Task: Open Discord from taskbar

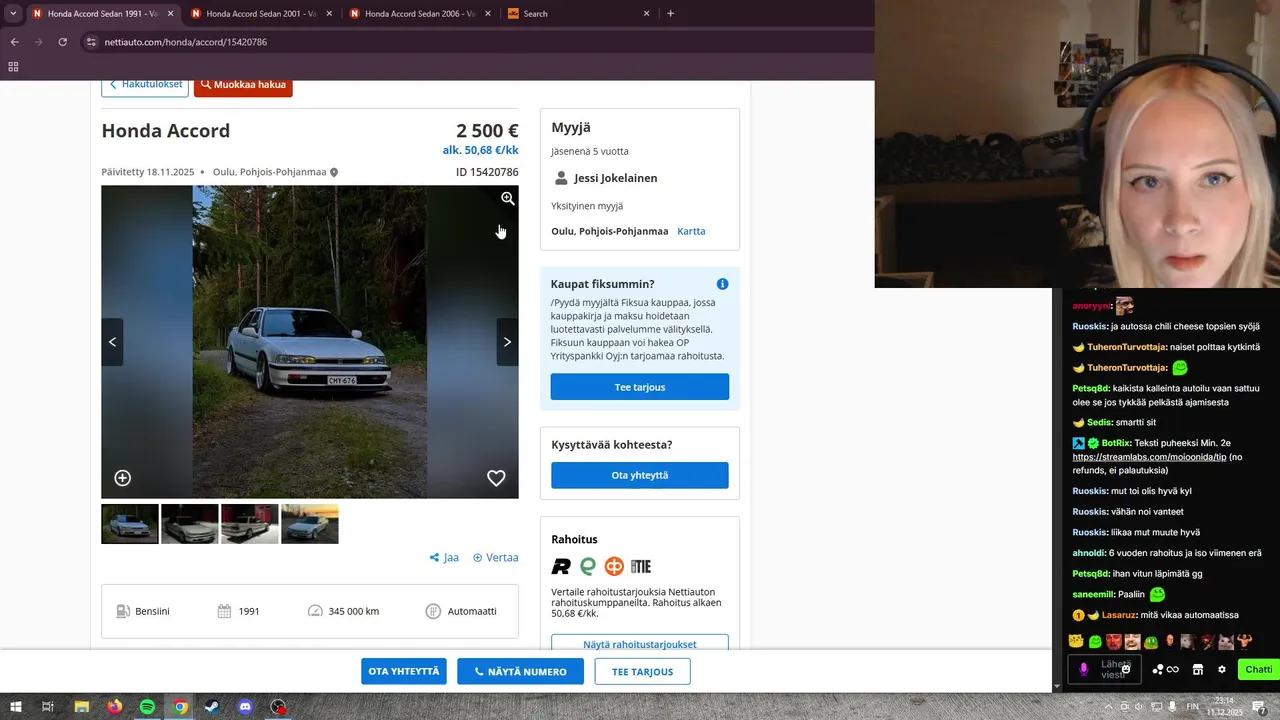Action: coord(245,707)
